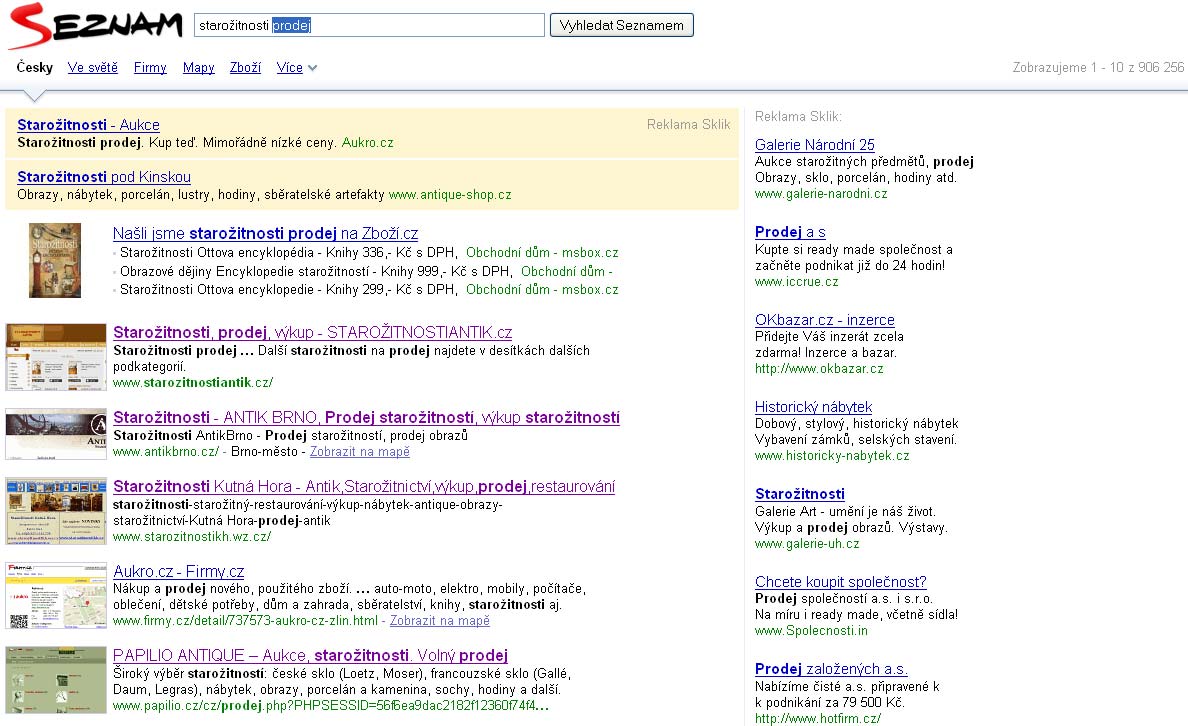Open the Mapy tab
Viewport: 1188px width, 726px height.
point(199,67)
